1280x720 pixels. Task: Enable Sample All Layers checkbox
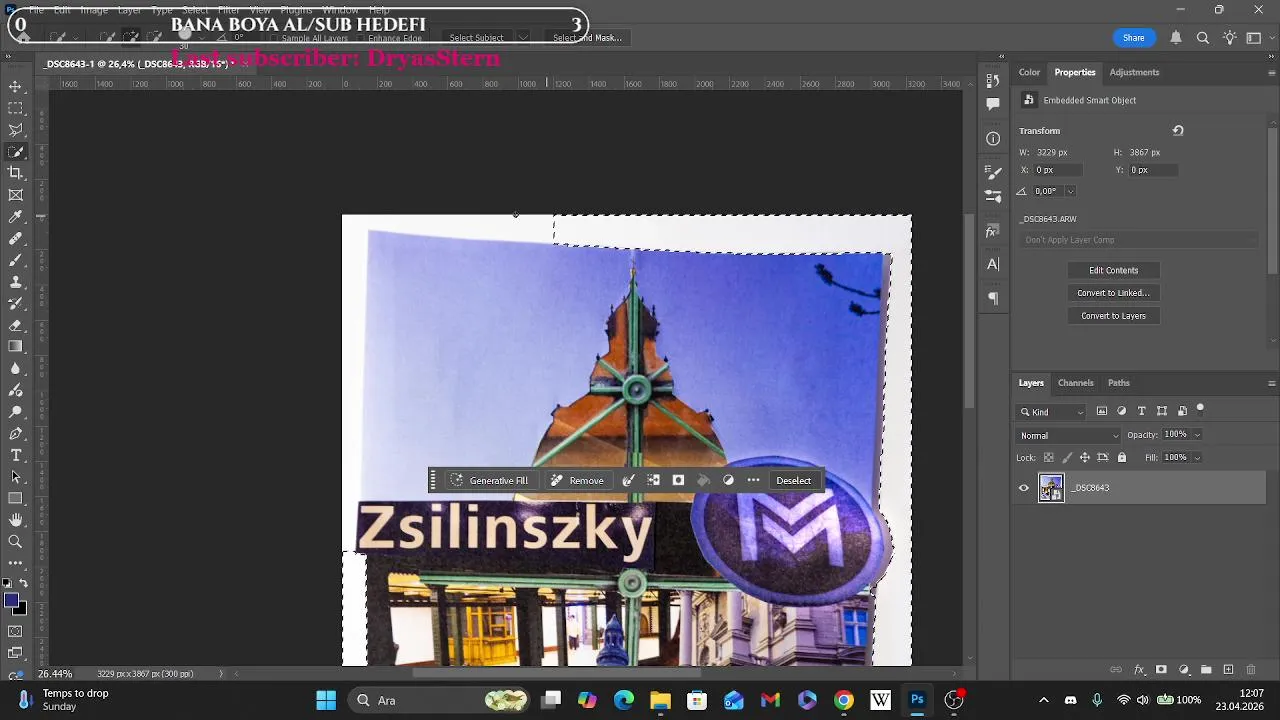[x=274, y=38]
